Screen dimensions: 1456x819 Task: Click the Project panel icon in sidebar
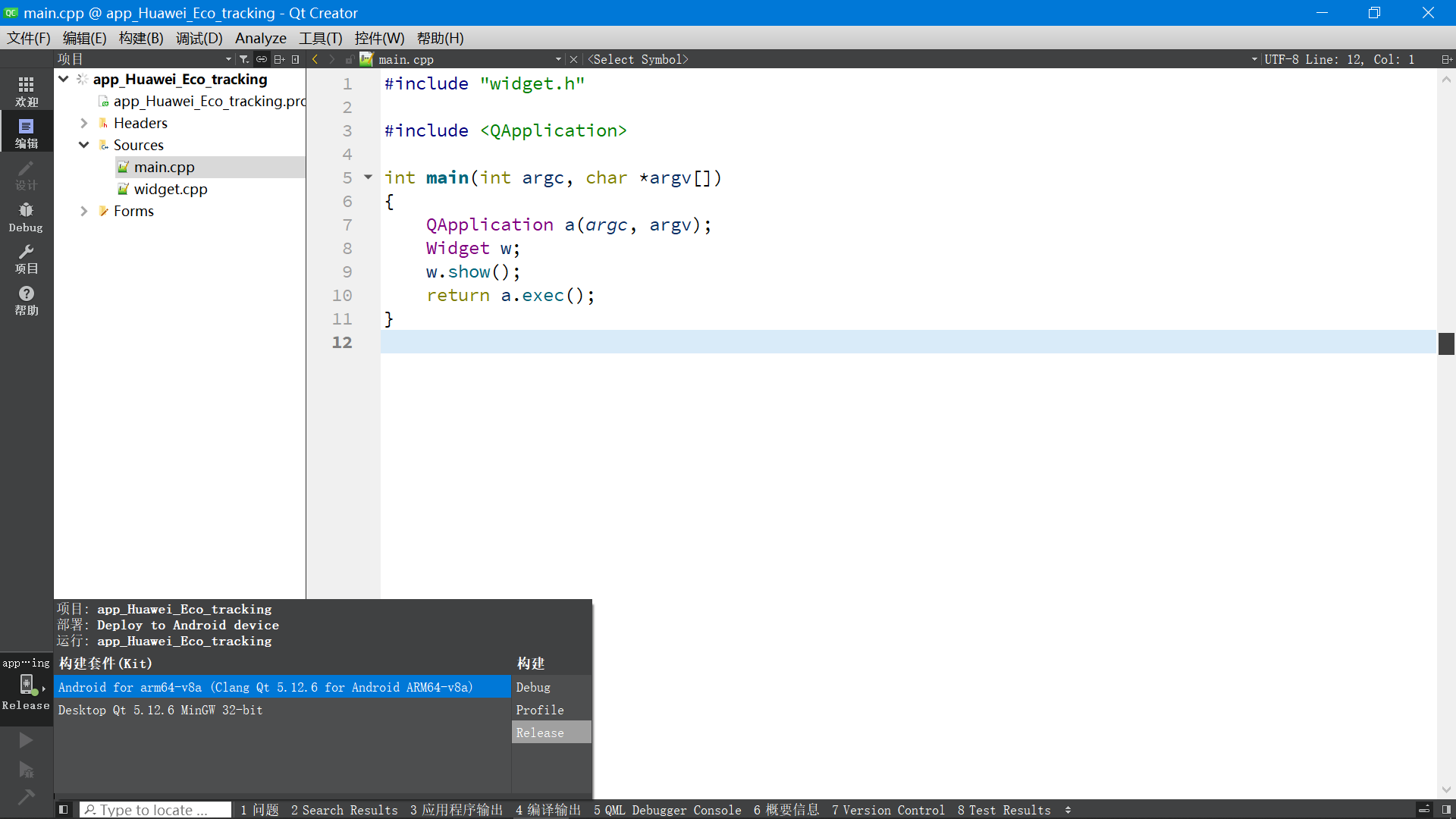pyautogui.click(x=26, y=259)
